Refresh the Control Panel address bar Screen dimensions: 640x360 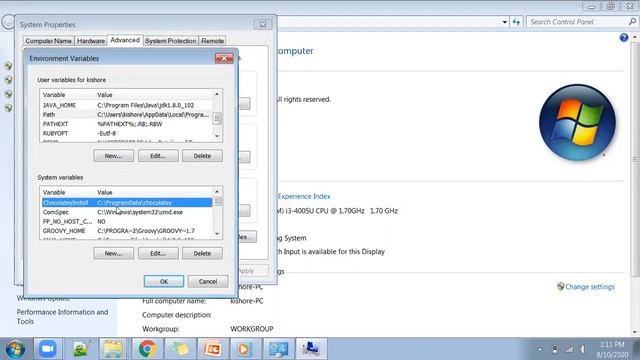pos(516,22)
